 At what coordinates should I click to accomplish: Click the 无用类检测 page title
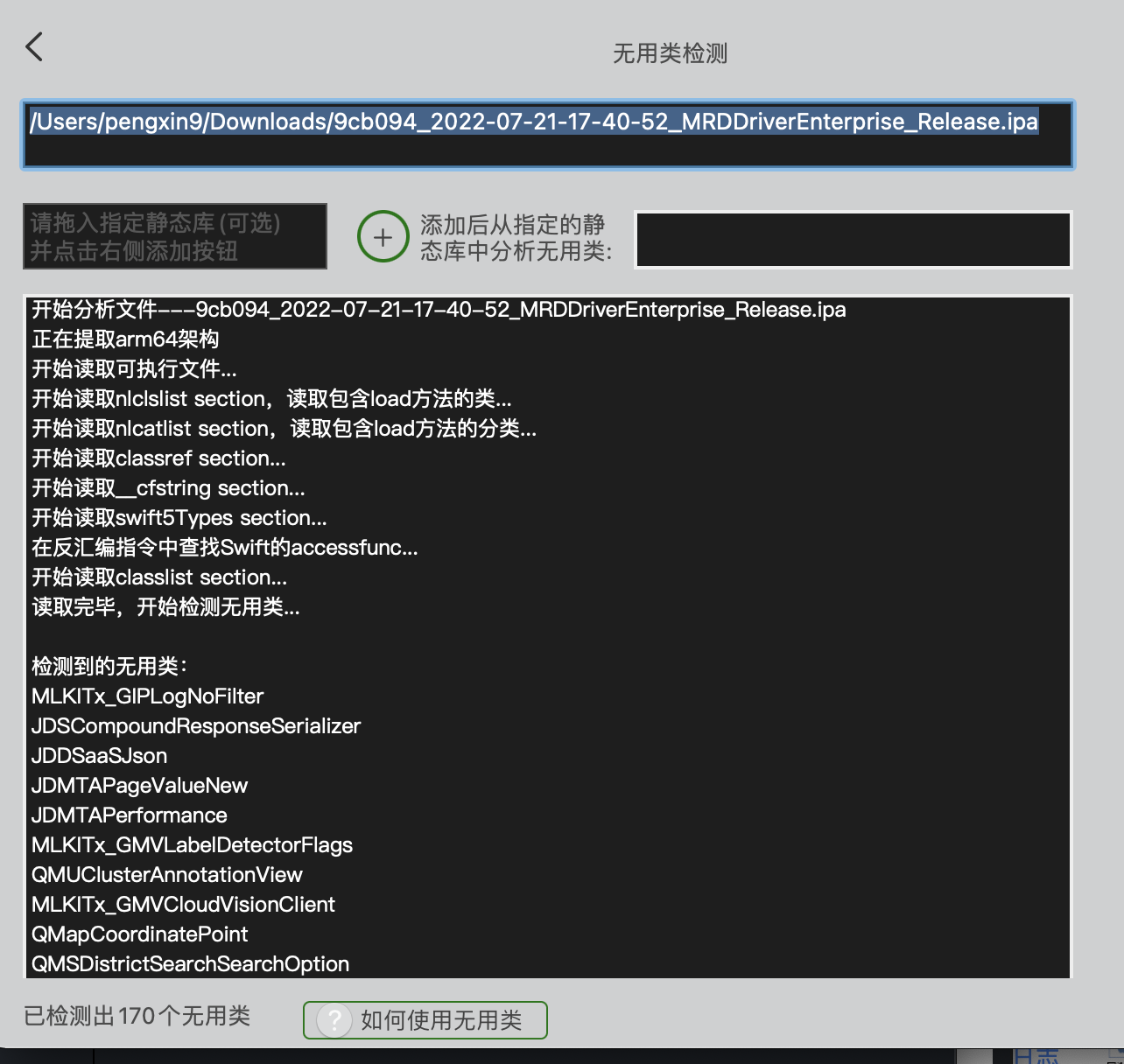pos(670,53)
